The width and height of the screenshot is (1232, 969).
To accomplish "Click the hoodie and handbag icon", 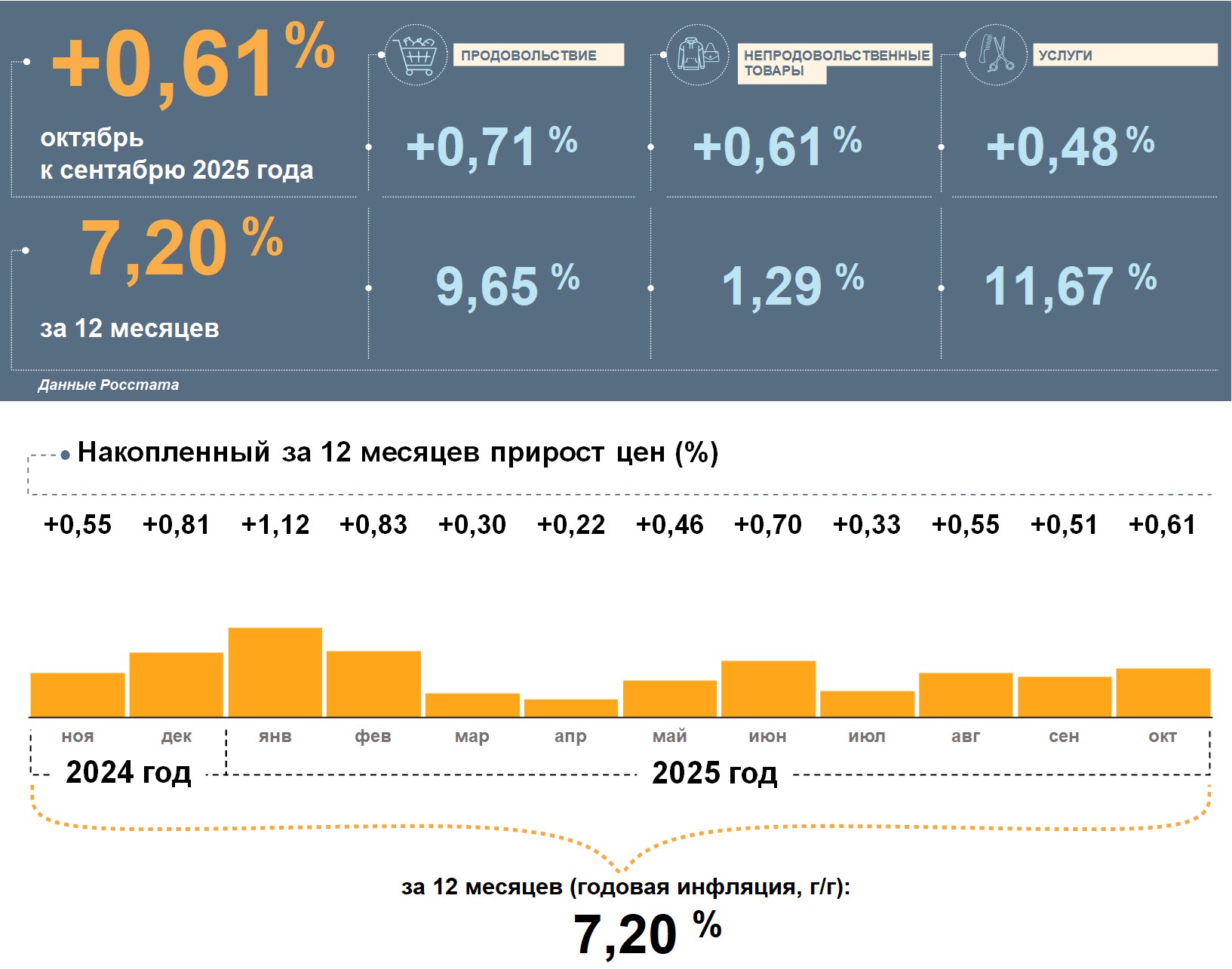I will [698, 54].
